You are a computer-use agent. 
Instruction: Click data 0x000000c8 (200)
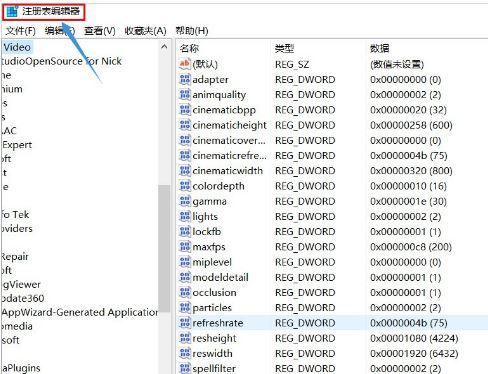pos(411,247)
